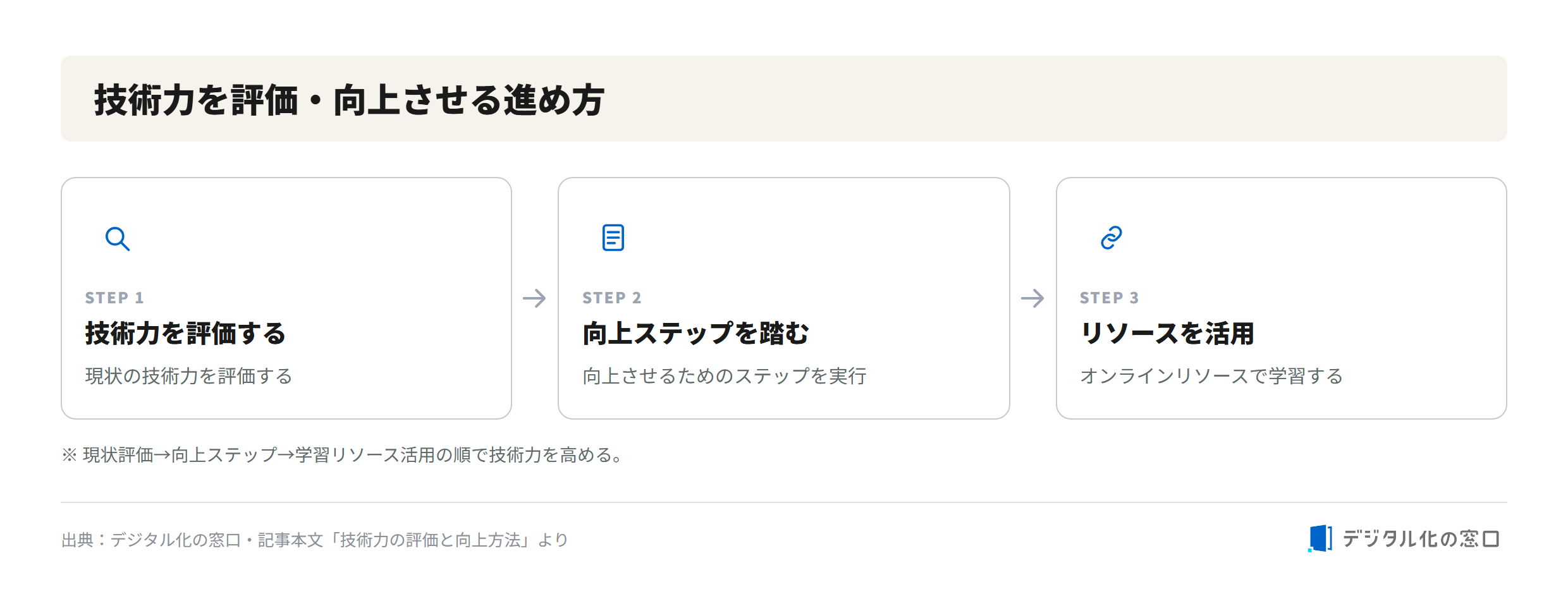Click the heading リソースを活用
Image resolution: width=1568 pixels, height=613 pixels.
pos(1167,334)
